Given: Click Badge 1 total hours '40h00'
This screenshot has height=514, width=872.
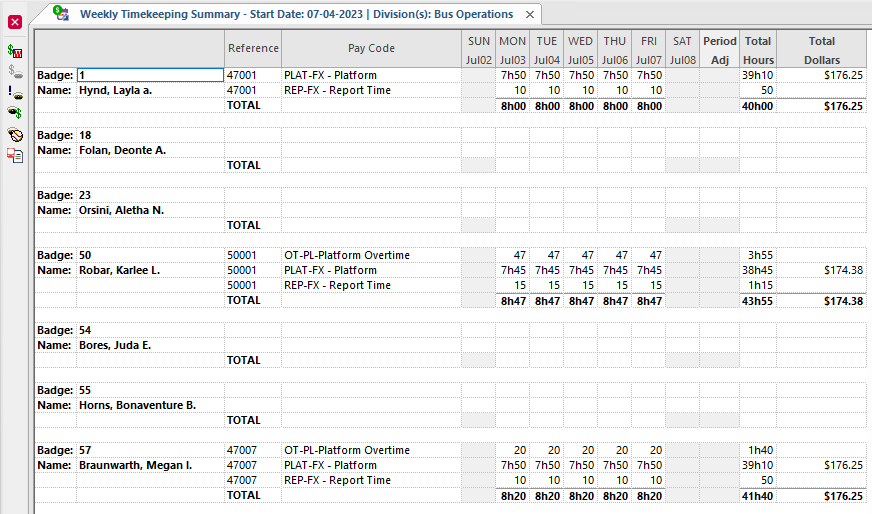Looking at the screenshot, I should tap(757, 106).
